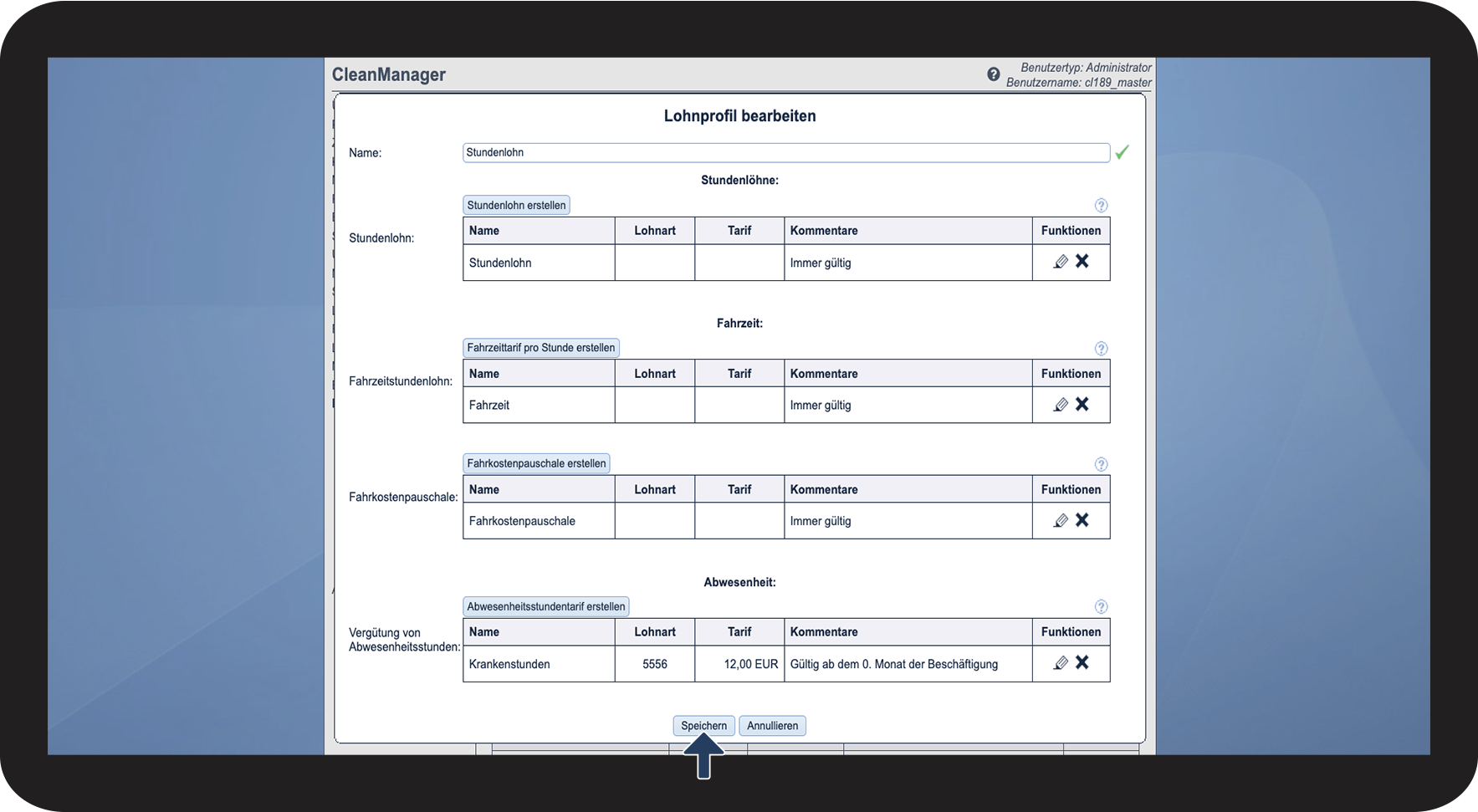
Task: Click the 'Abwesenheit:' section heading
Action: click(740, 582)
